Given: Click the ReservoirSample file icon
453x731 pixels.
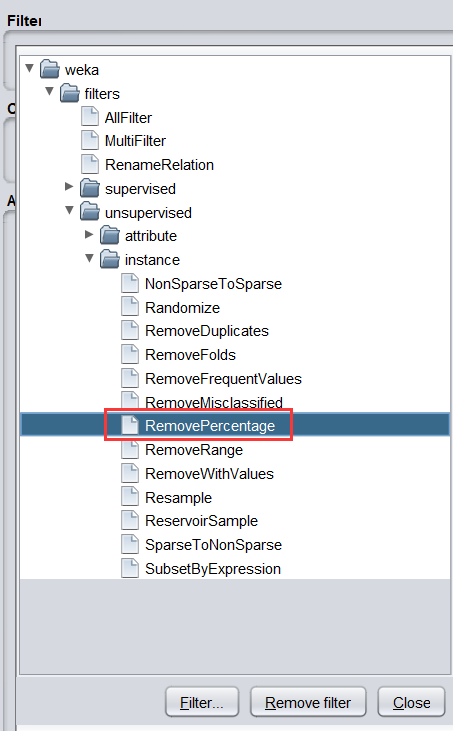Looking at the screenshot, I should click(x=130, y=520).
